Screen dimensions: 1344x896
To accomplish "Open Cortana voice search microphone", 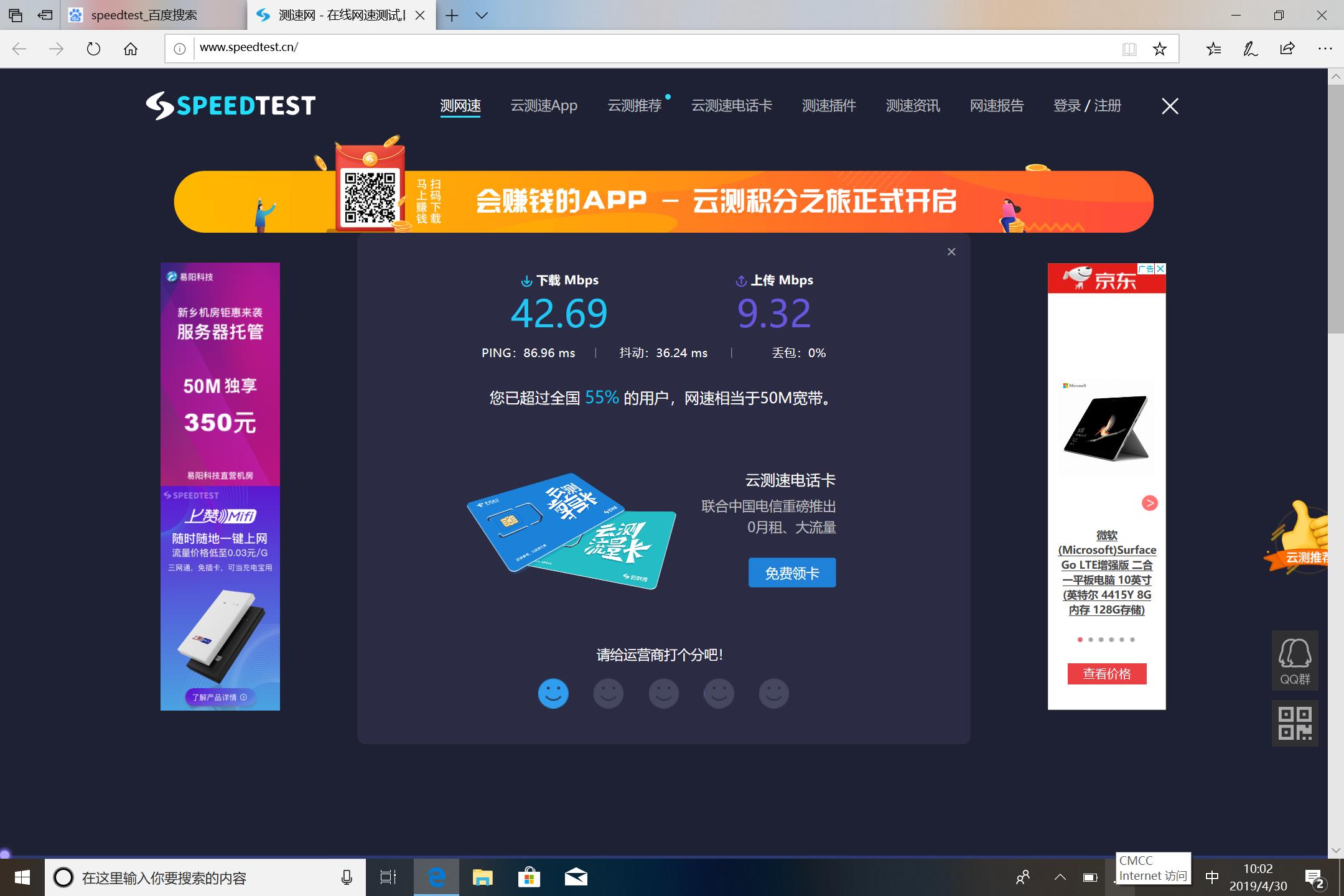I will pos(346,877).
